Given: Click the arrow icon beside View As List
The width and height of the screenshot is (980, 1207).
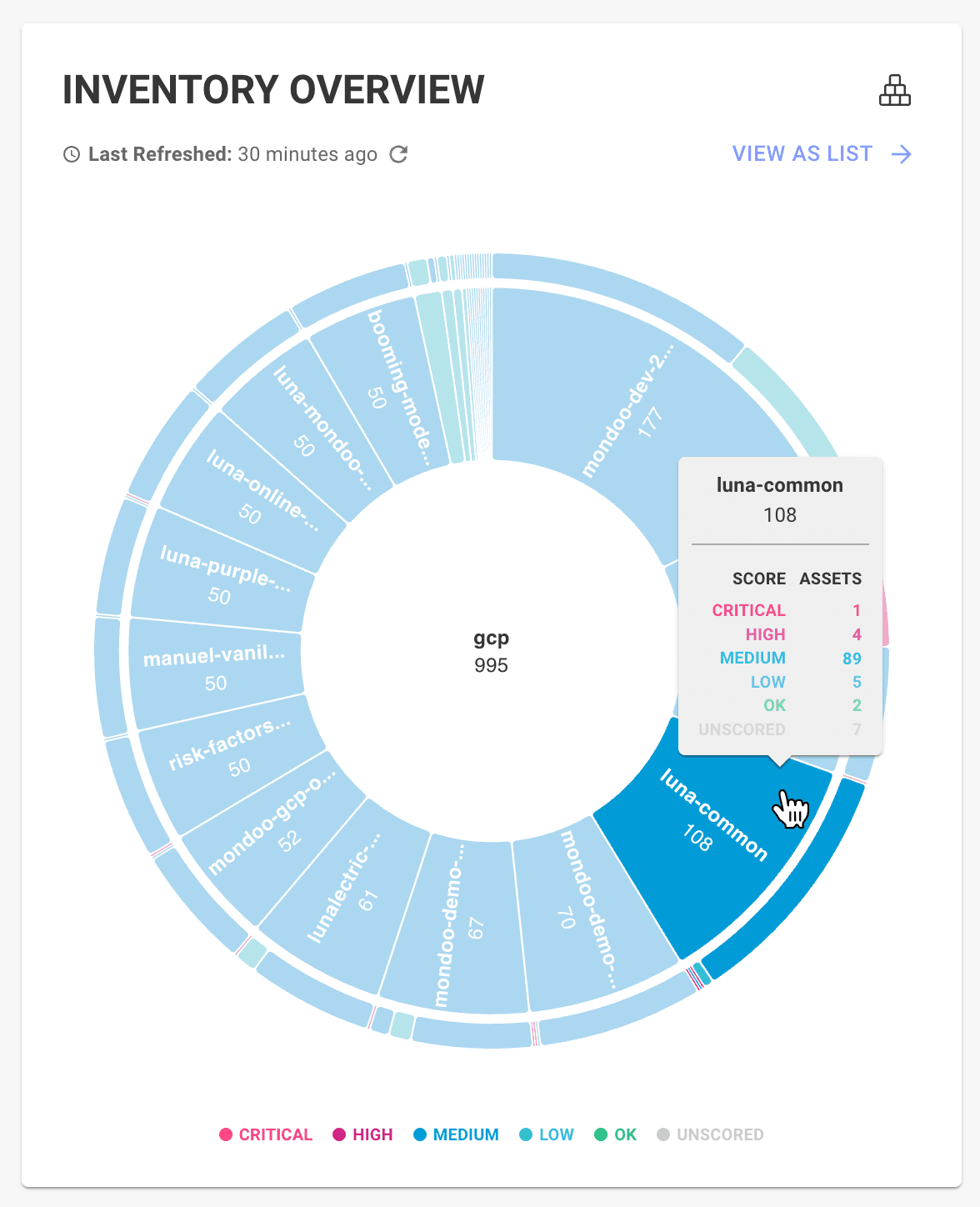Looking at the screenshot, I should (901, 154).
